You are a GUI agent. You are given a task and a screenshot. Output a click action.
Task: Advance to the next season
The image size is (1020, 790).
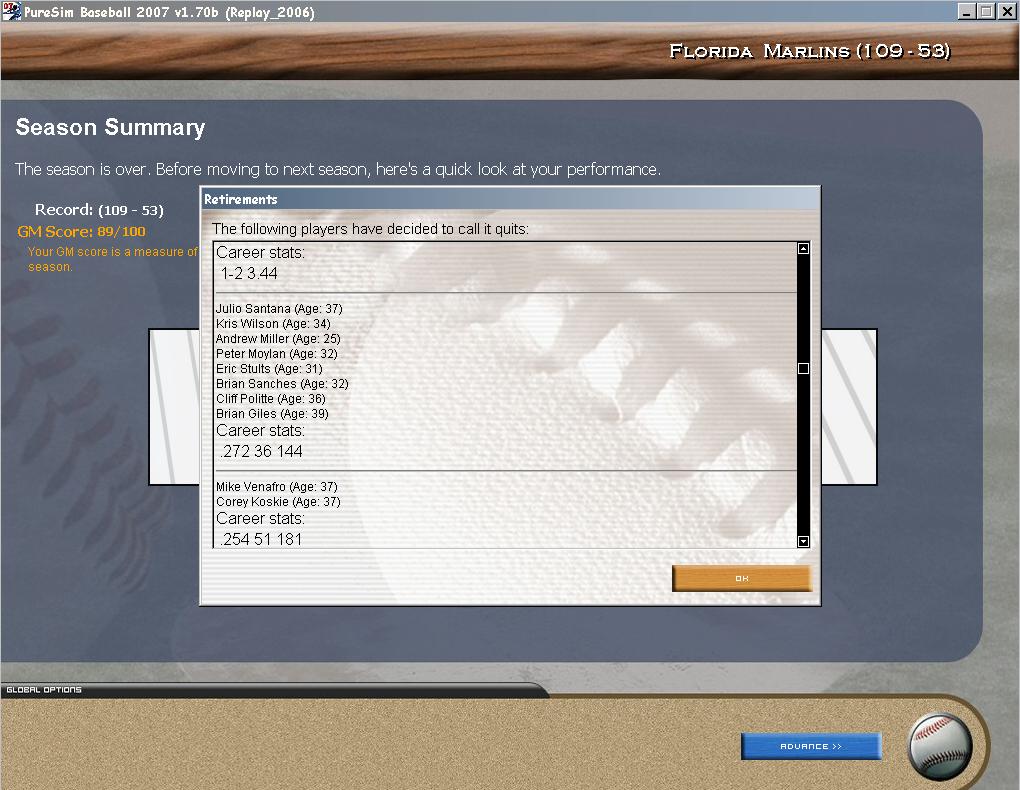pos(811,746)
